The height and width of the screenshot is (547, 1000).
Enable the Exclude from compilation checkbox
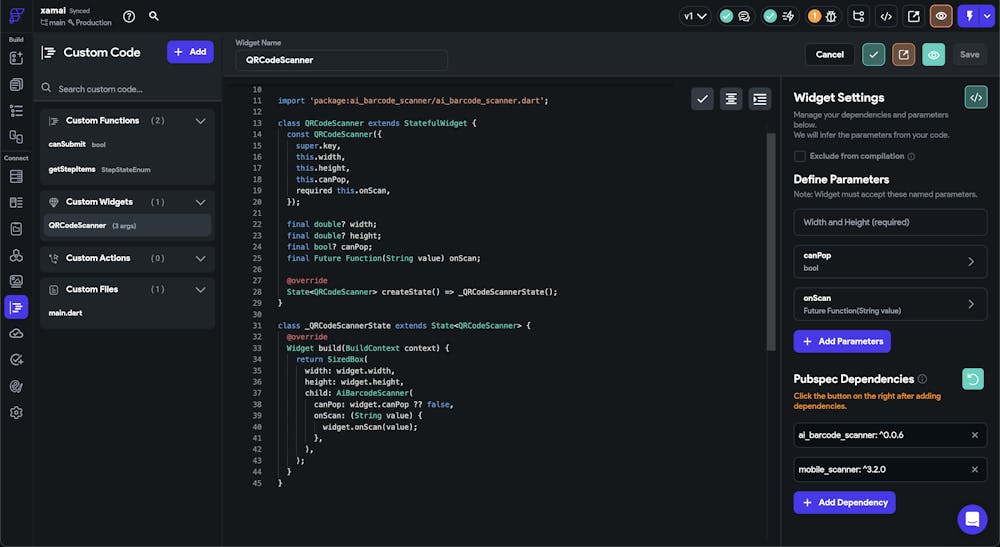point(800,156)
